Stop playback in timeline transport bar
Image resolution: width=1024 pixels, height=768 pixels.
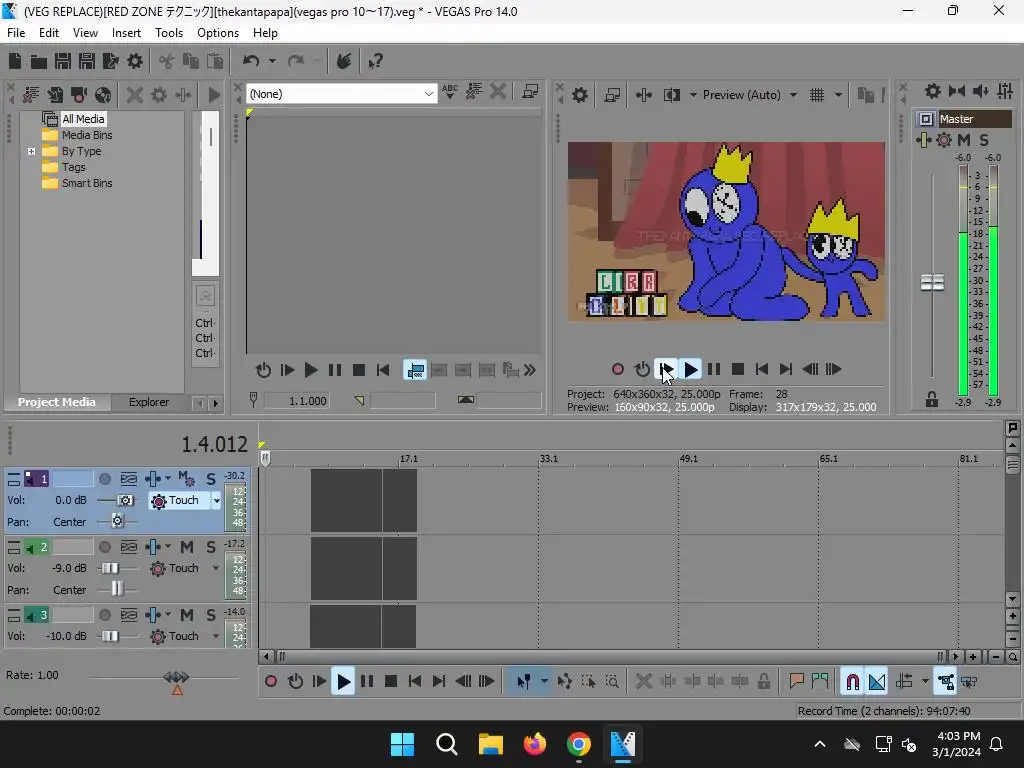click(x=391, y=682)
